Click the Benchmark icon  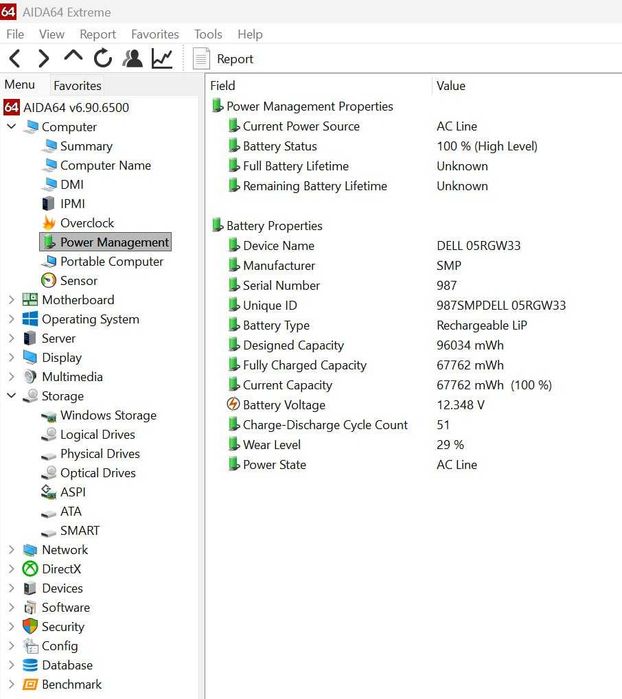(x=30, y=684)
